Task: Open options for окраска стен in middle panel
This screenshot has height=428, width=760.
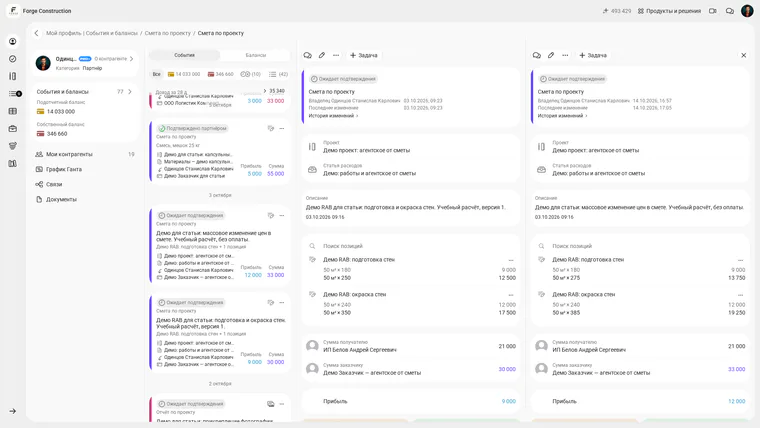Action: [511, 295]
